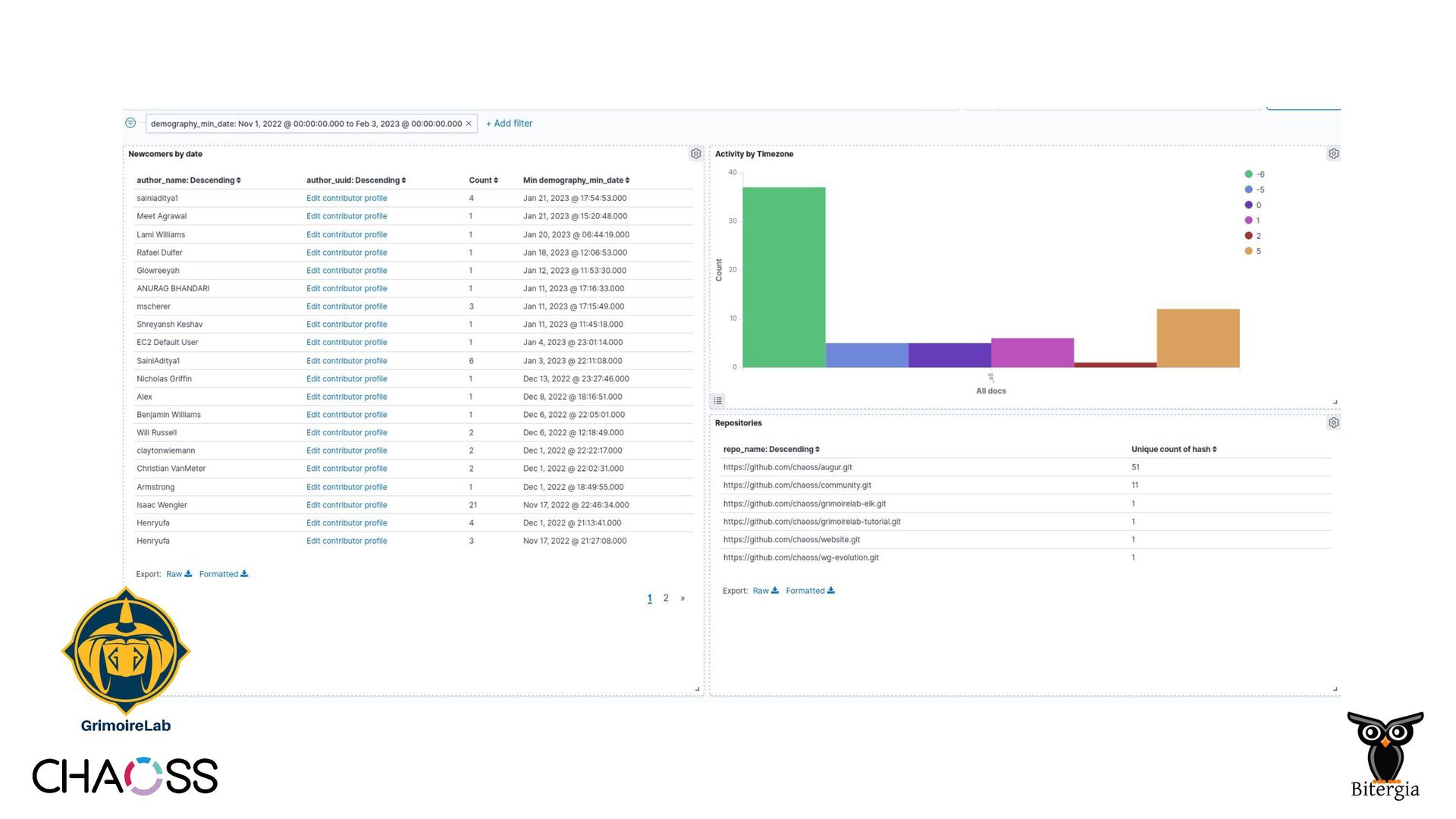
Task: Open Repositories panel settings gear
Action: 1333,423
